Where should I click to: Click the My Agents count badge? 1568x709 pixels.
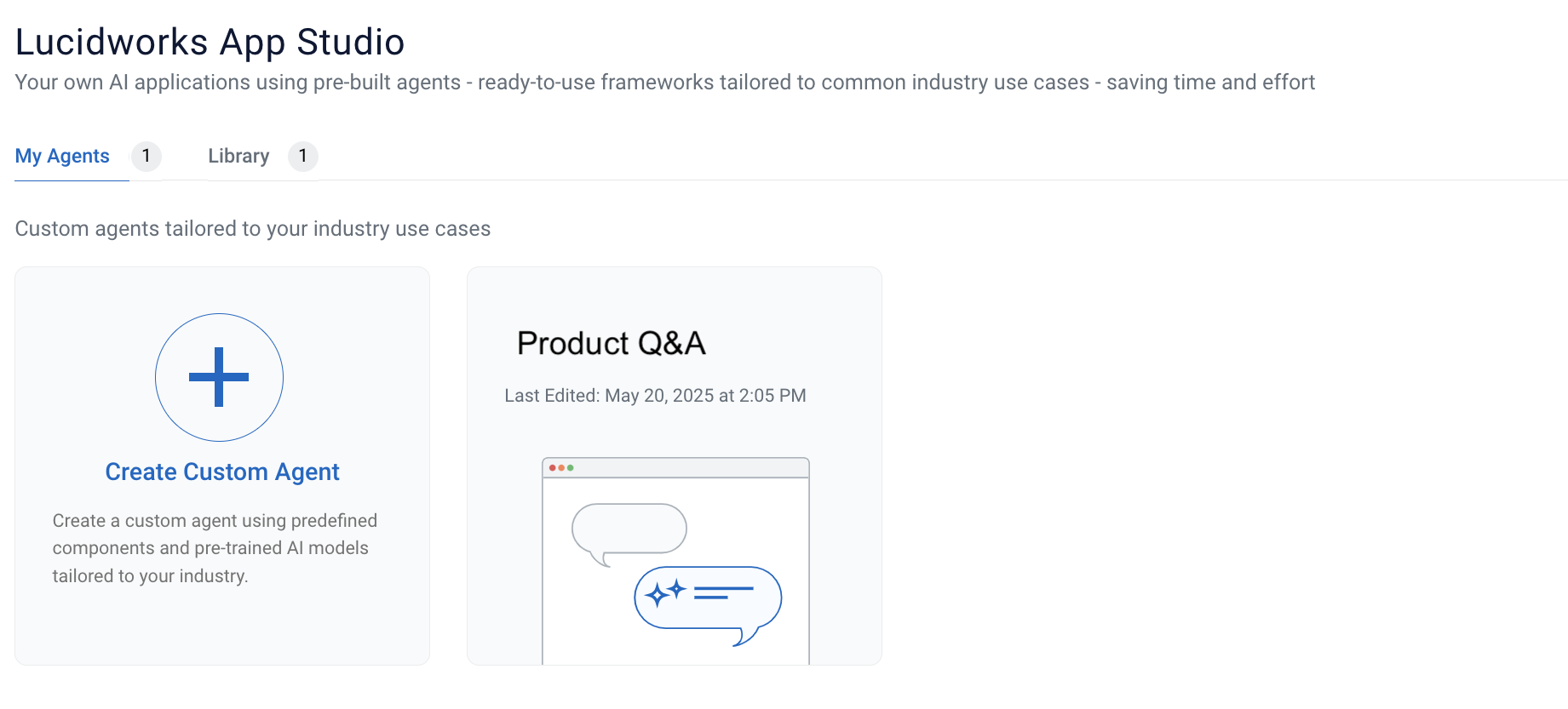[x=146, y=156]
